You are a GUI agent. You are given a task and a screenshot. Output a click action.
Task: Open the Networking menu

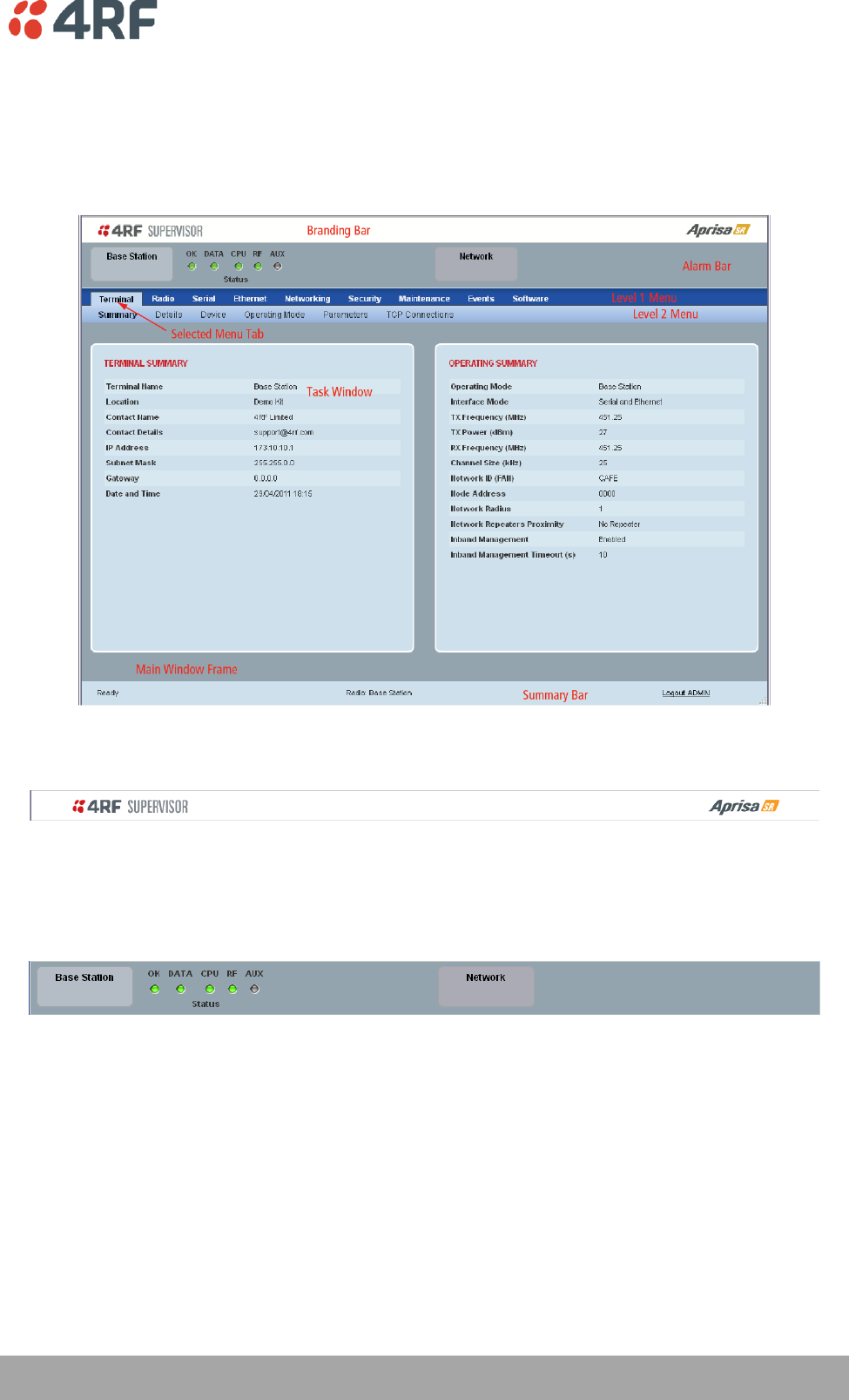307,299
